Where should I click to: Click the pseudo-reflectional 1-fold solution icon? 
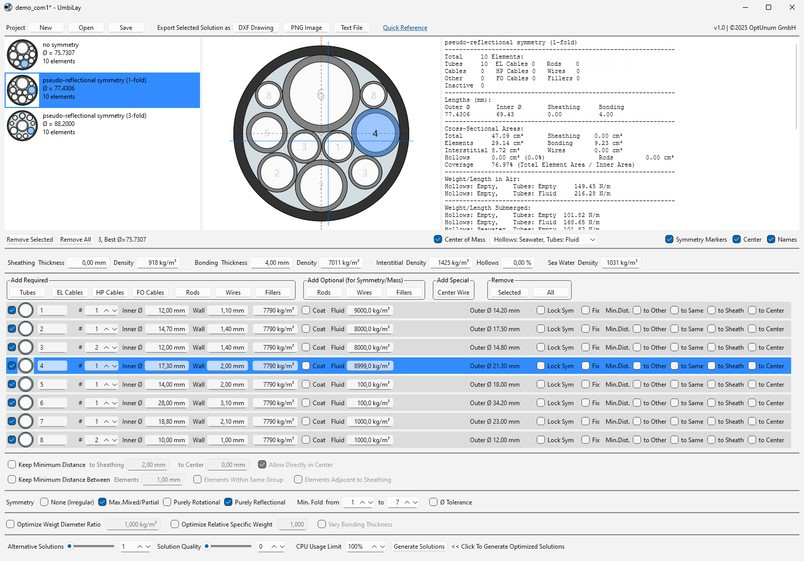pos(21,90)
